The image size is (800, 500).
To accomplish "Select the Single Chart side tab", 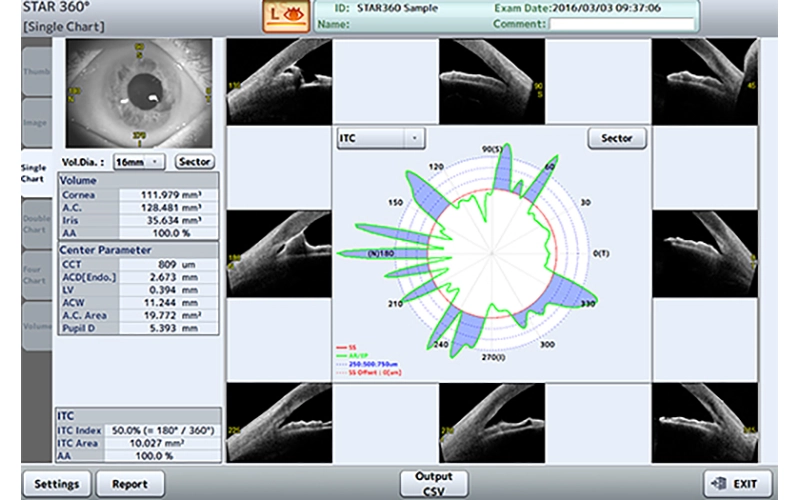I will pyautogui.click(x=37, y=173).
